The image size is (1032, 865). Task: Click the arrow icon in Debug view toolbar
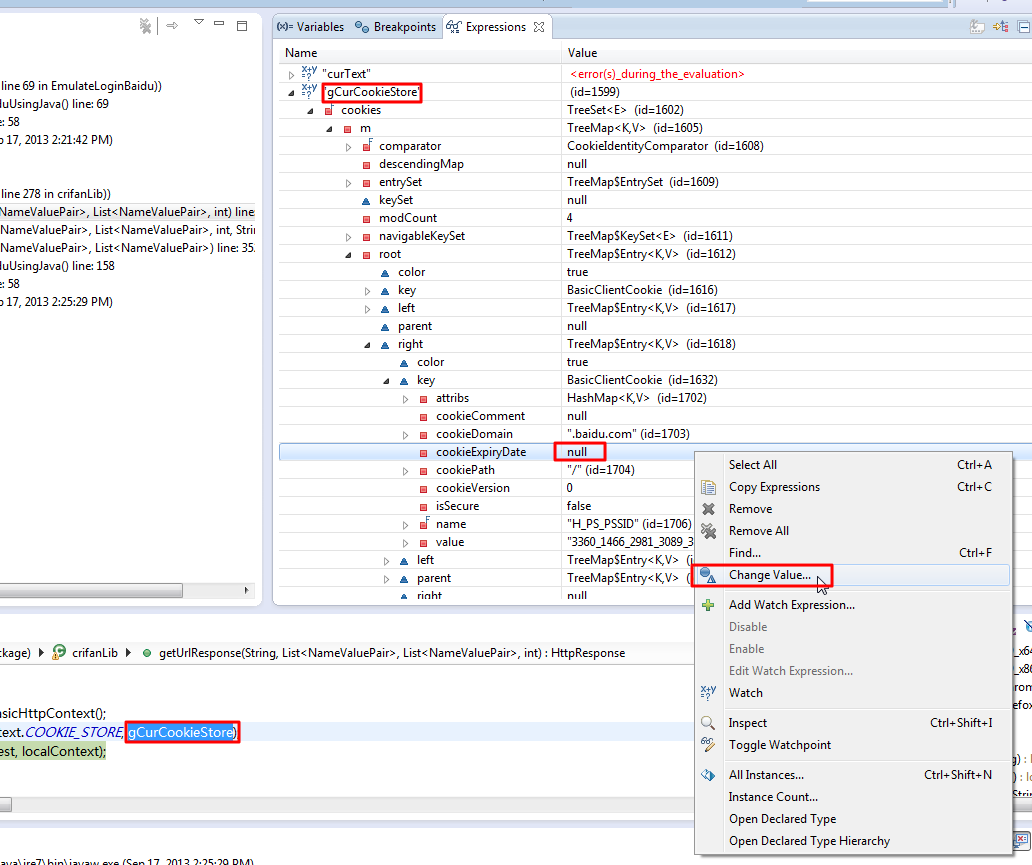(x=172, y=26)
